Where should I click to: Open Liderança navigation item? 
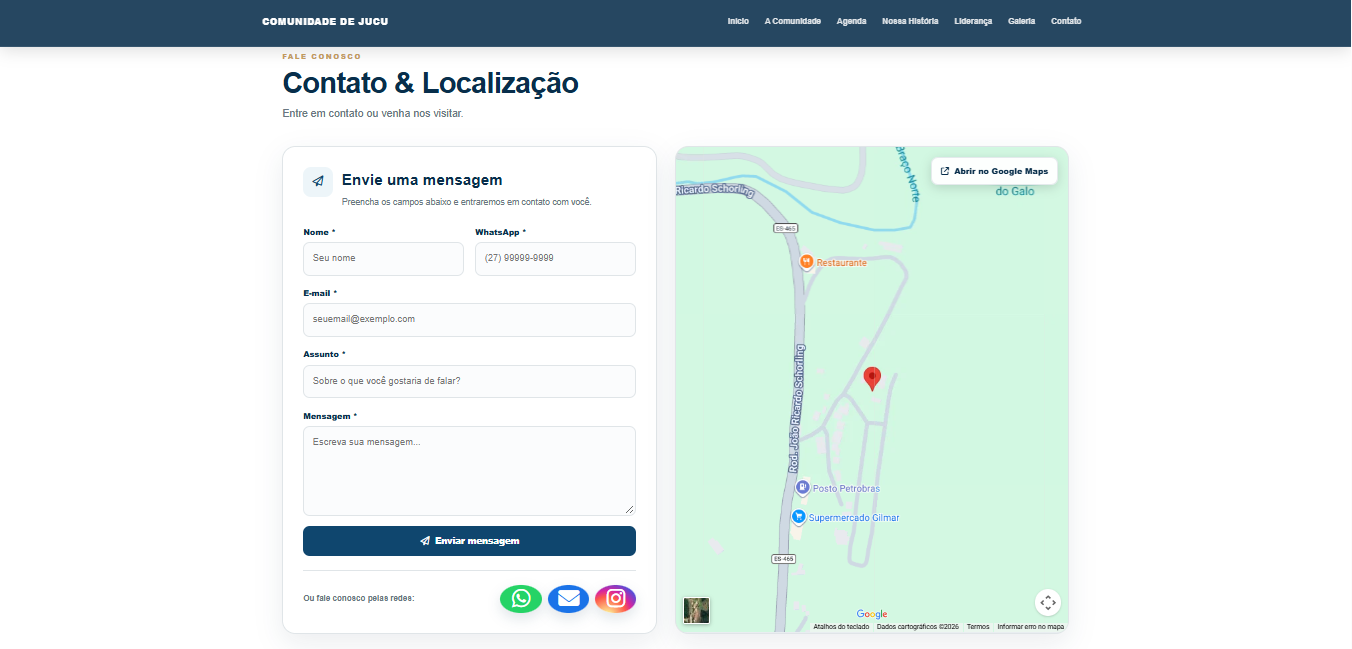pyautogui.click(x=973, y=21)
